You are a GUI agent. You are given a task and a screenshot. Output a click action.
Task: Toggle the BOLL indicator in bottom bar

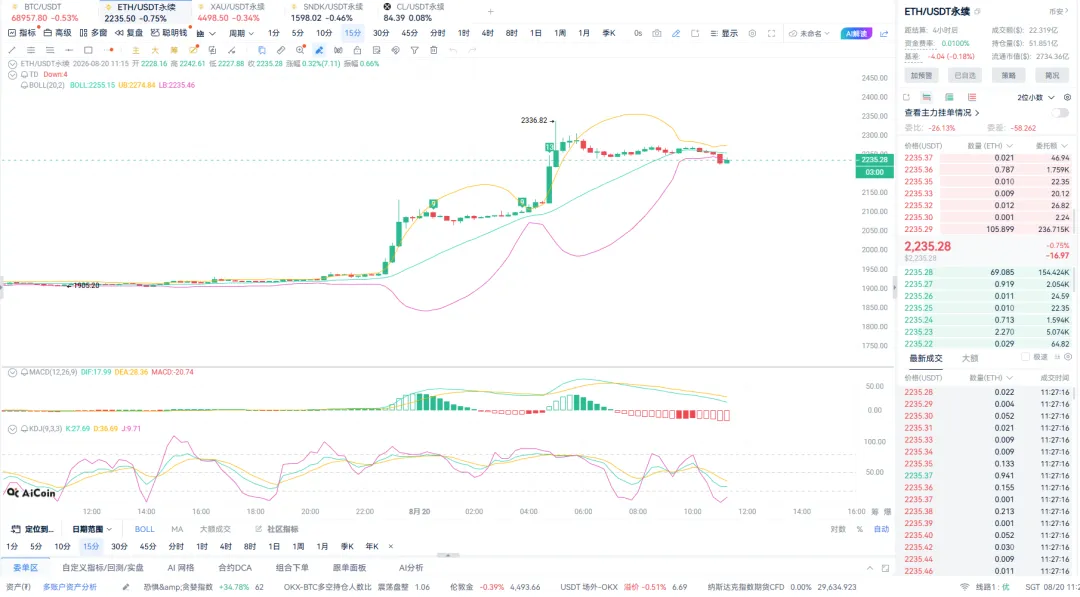[145, 529]
